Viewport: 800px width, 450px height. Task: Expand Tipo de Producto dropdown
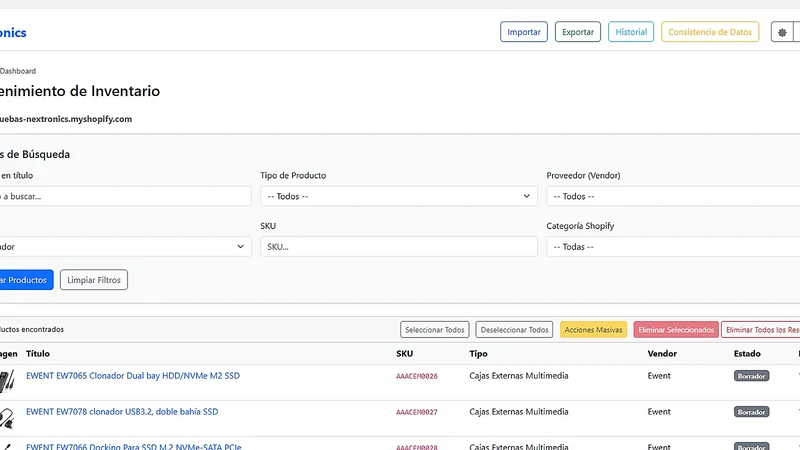pos(398,196)
